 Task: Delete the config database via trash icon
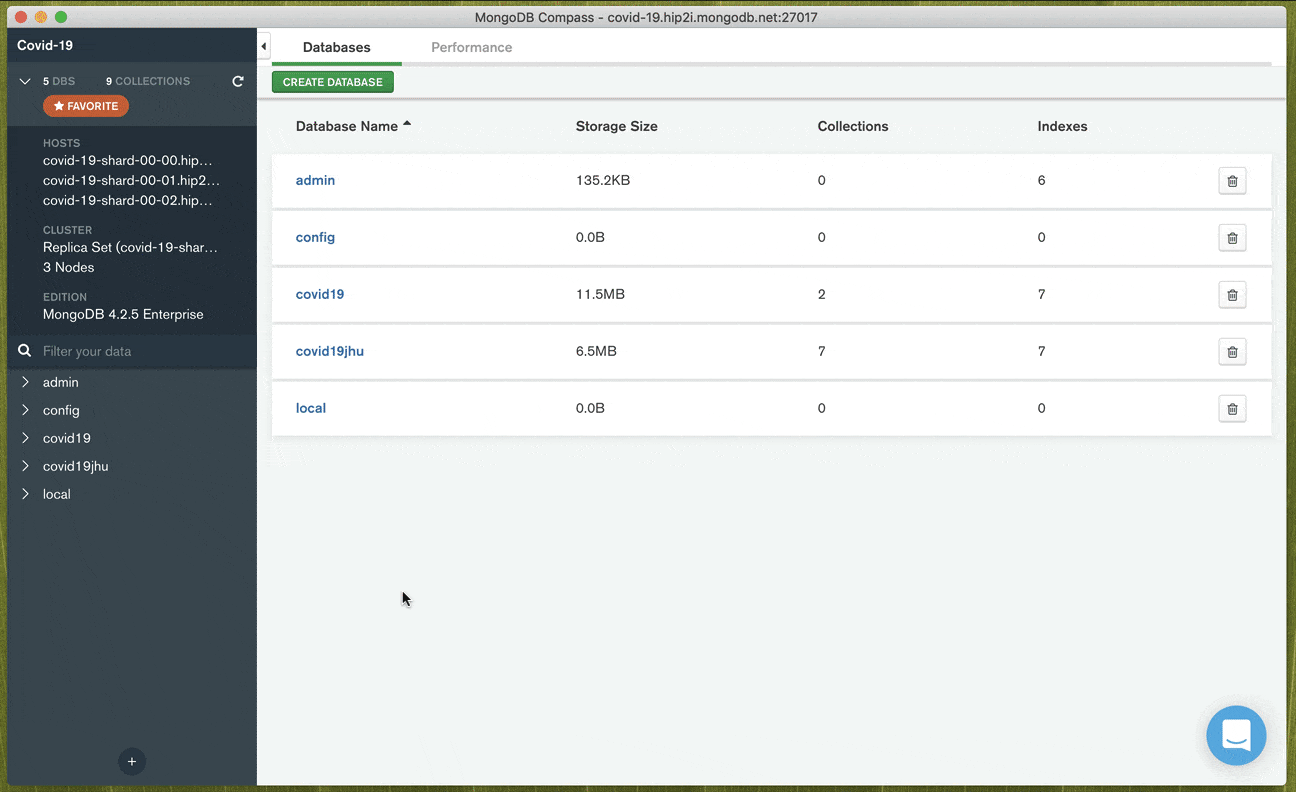[1232, 238]
